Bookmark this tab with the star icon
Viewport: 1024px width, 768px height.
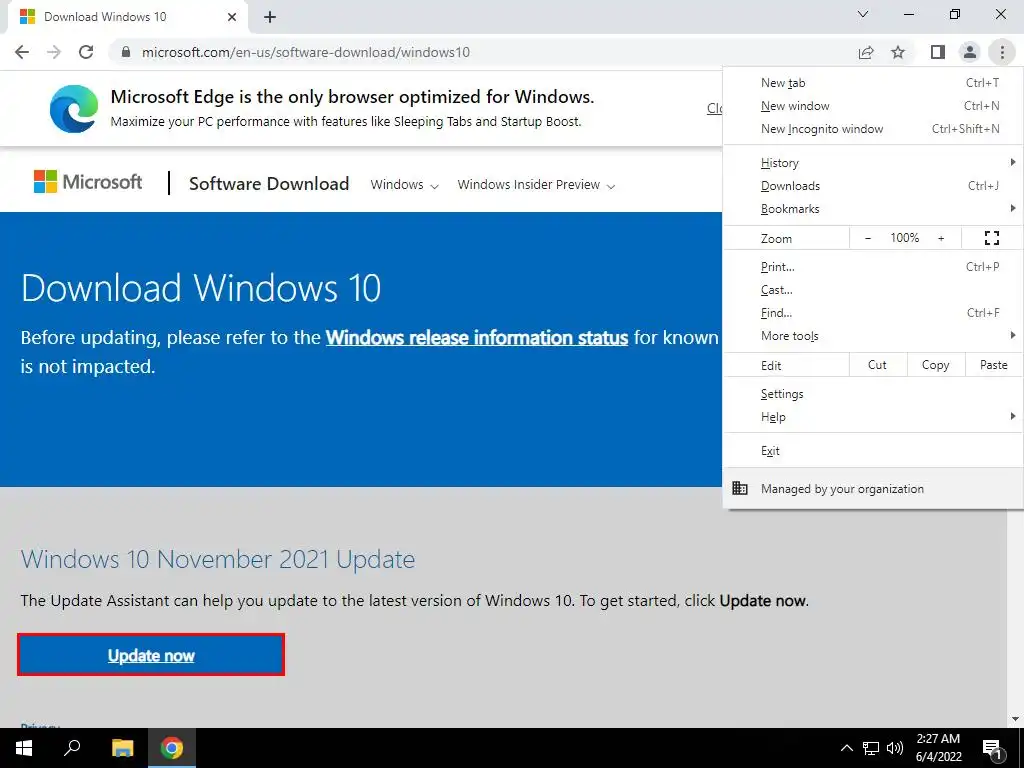click(x=898, y=52)
